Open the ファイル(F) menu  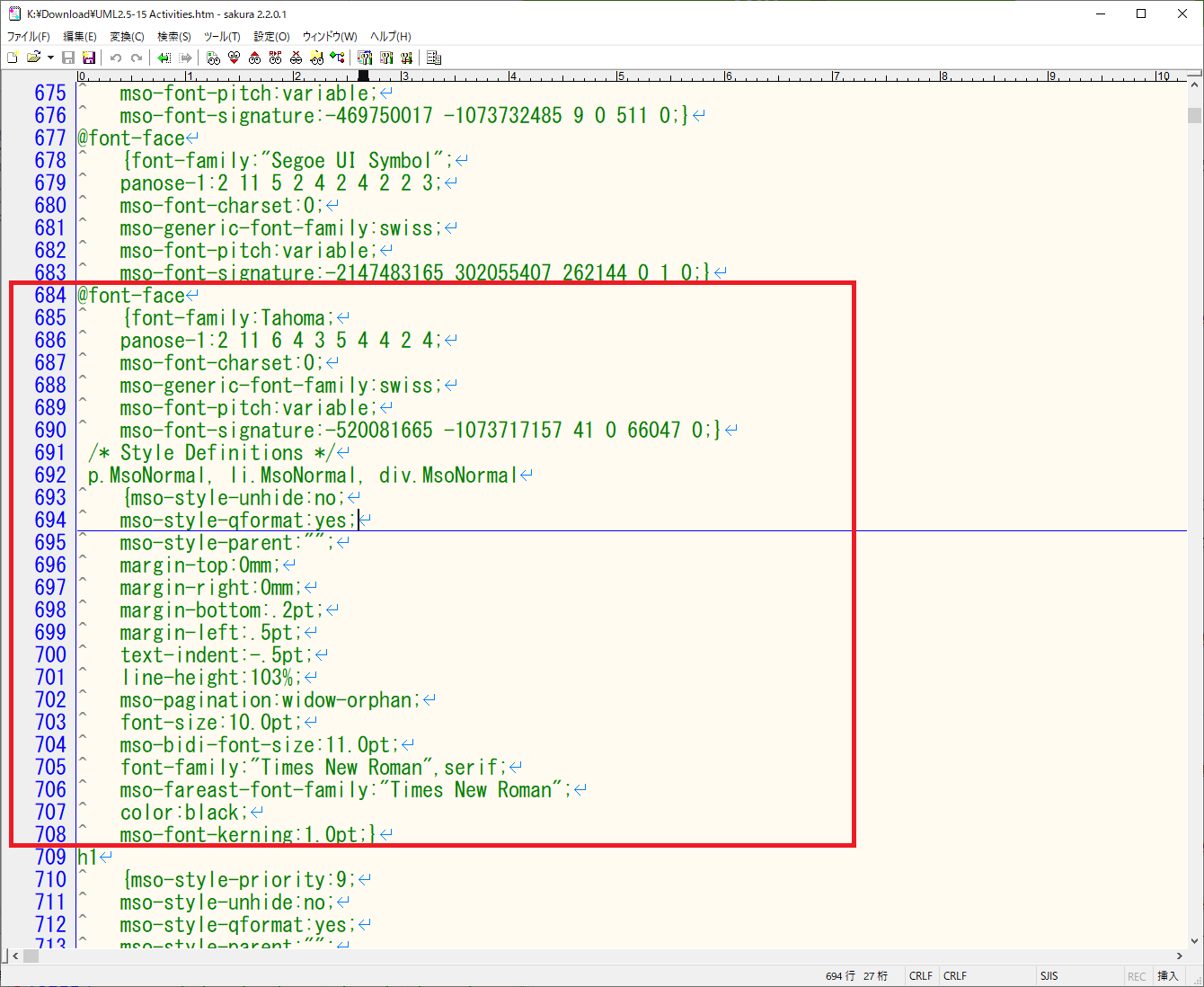coord(29,37)
